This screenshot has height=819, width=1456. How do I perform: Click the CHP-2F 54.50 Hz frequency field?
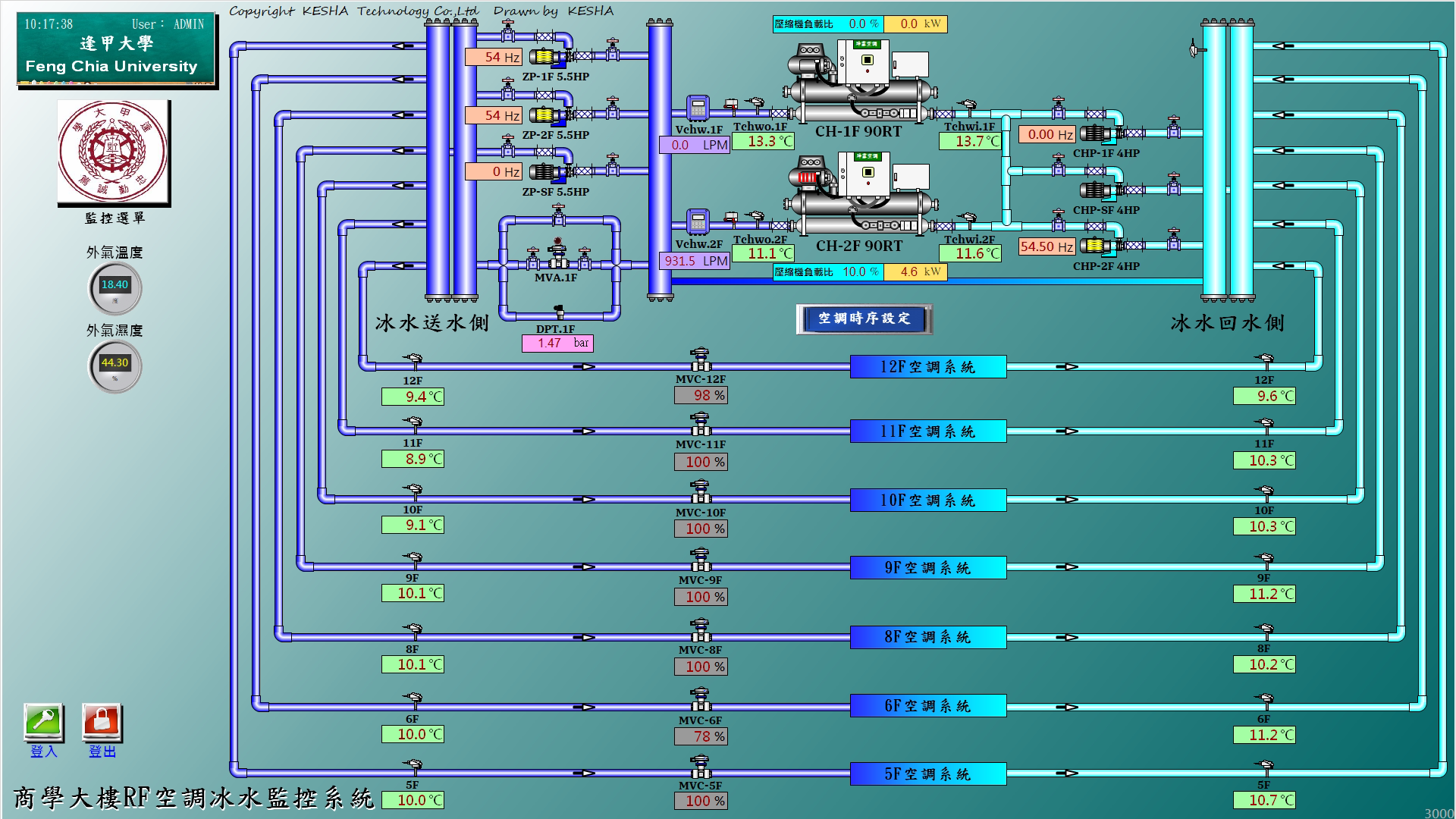click(1046, 246)
